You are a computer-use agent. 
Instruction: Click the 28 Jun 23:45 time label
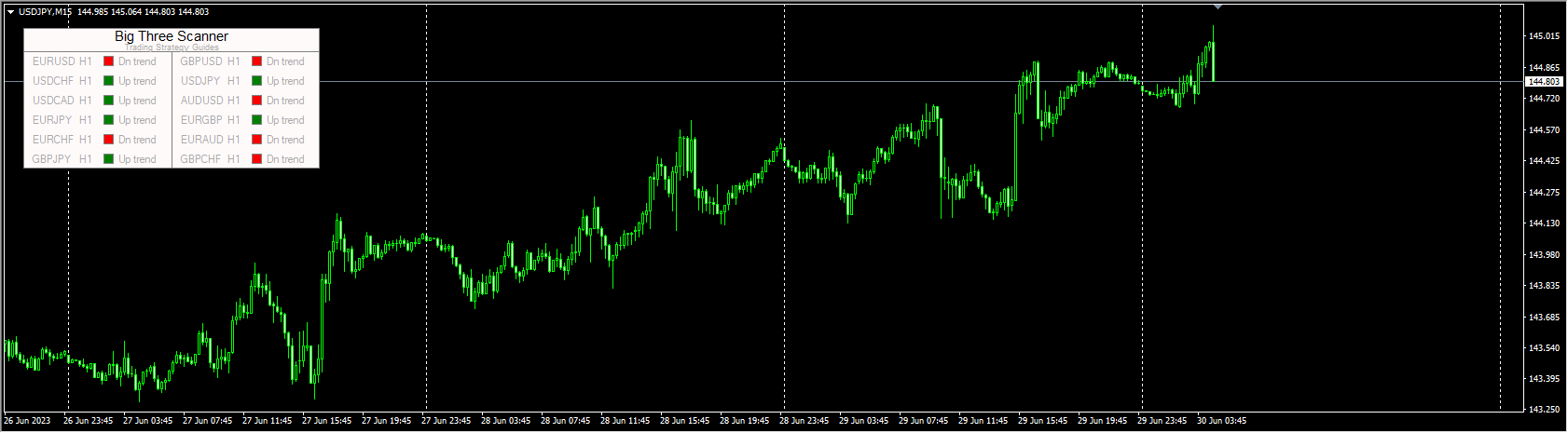coord(804,421)
